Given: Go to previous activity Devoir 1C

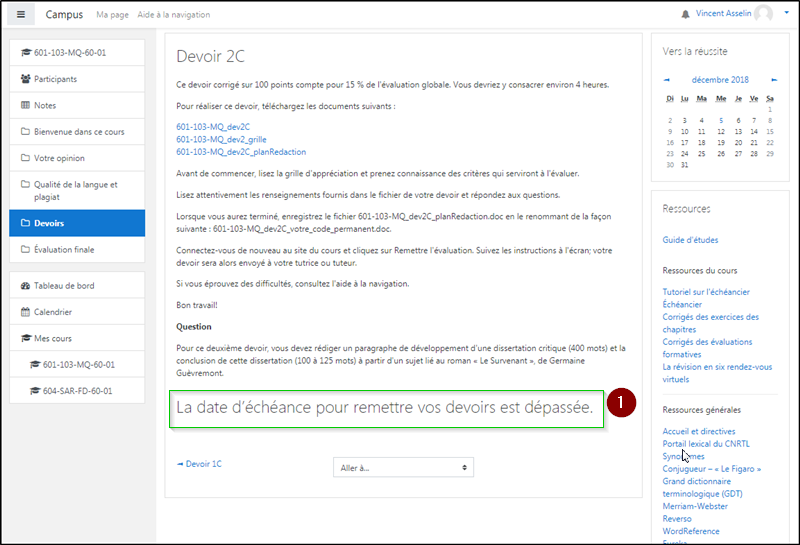Looking at the screenshot, I should pos(199,464).
